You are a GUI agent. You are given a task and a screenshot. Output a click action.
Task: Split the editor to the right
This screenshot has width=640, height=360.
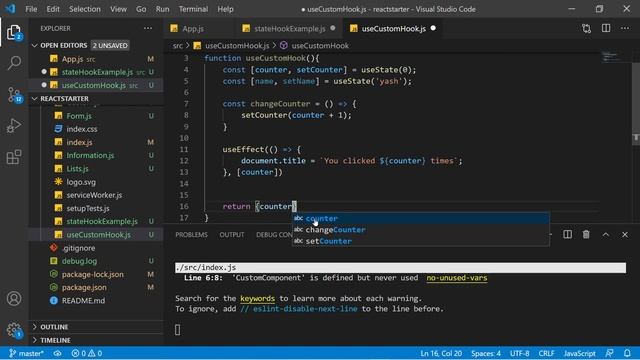[x=606, y=28]
